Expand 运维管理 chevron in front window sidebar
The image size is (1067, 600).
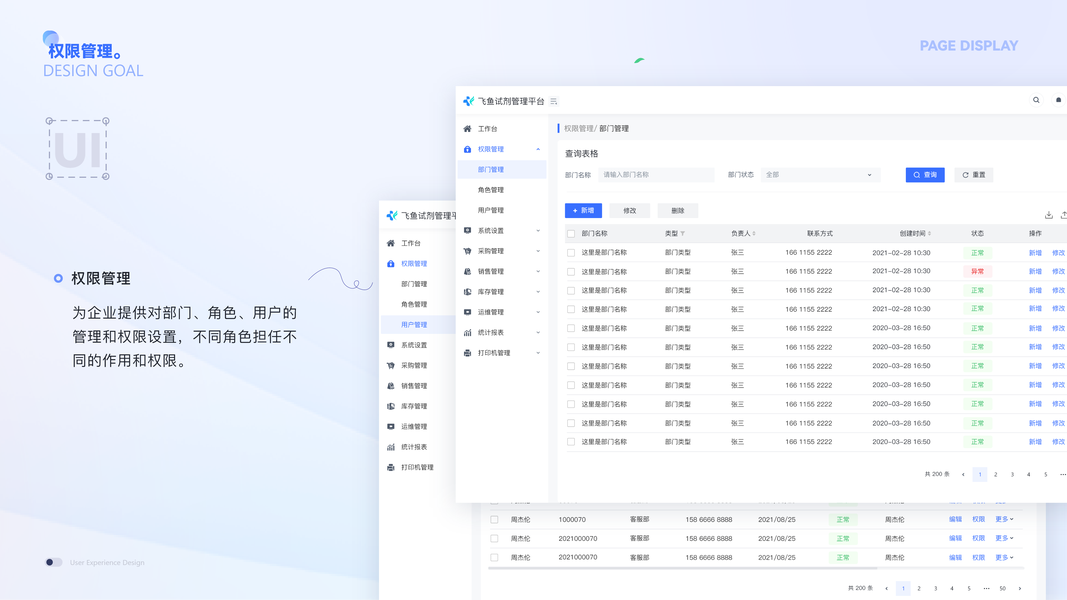[538, 312]
